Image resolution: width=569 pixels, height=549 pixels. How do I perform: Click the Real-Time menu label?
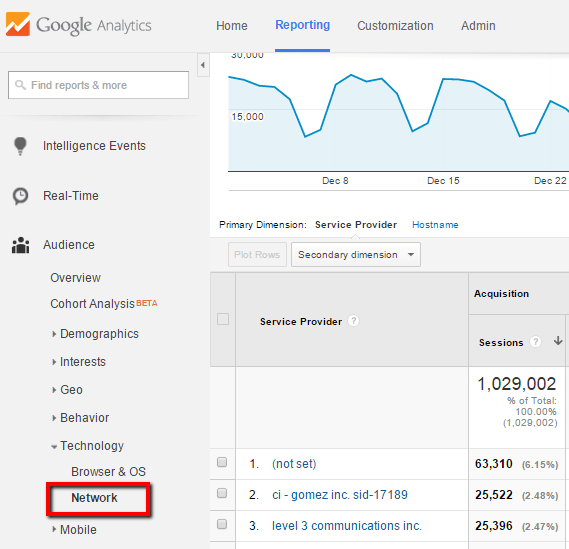[x=71, y=196]
